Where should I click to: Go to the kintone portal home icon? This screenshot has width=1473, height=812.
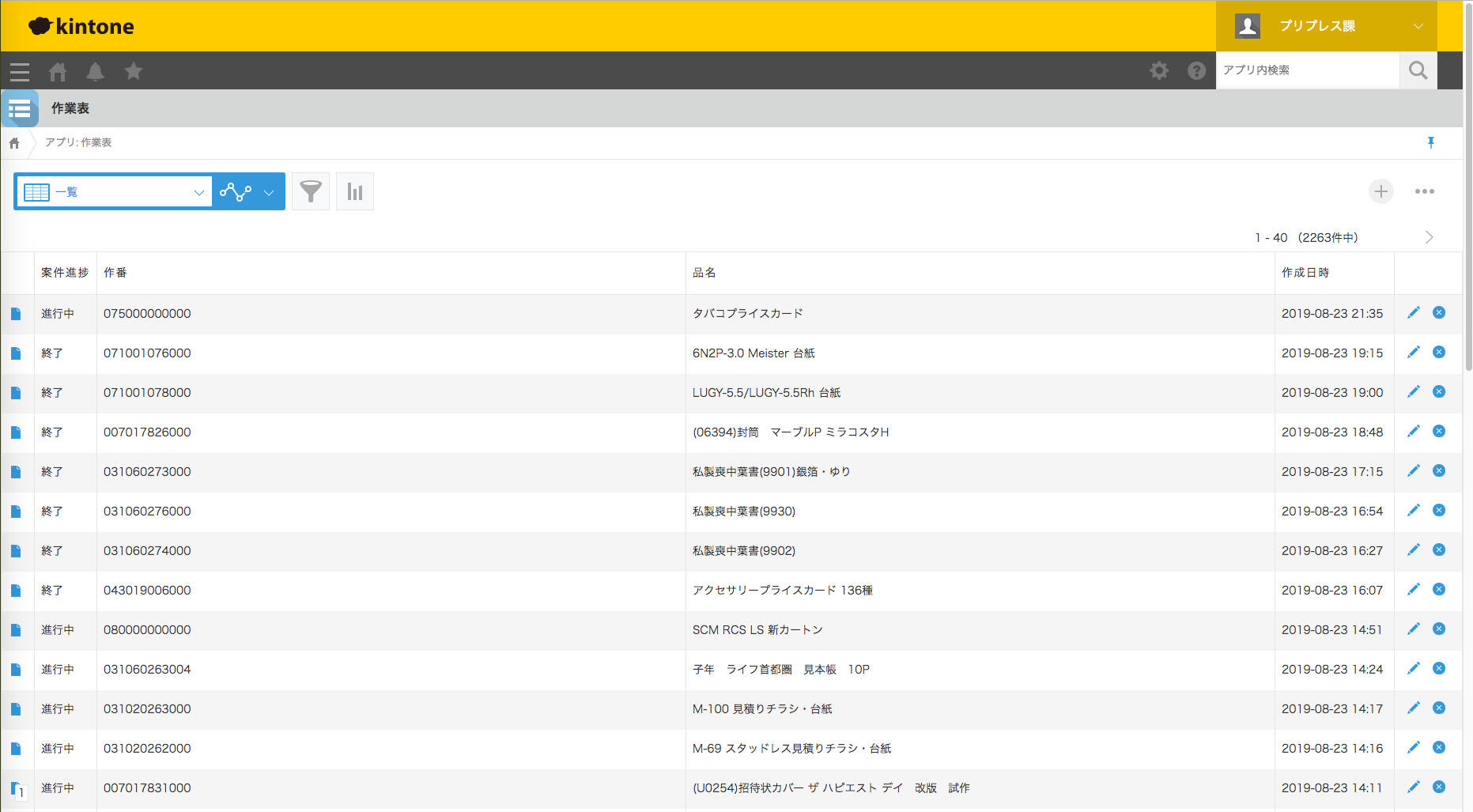pos(58,72)
